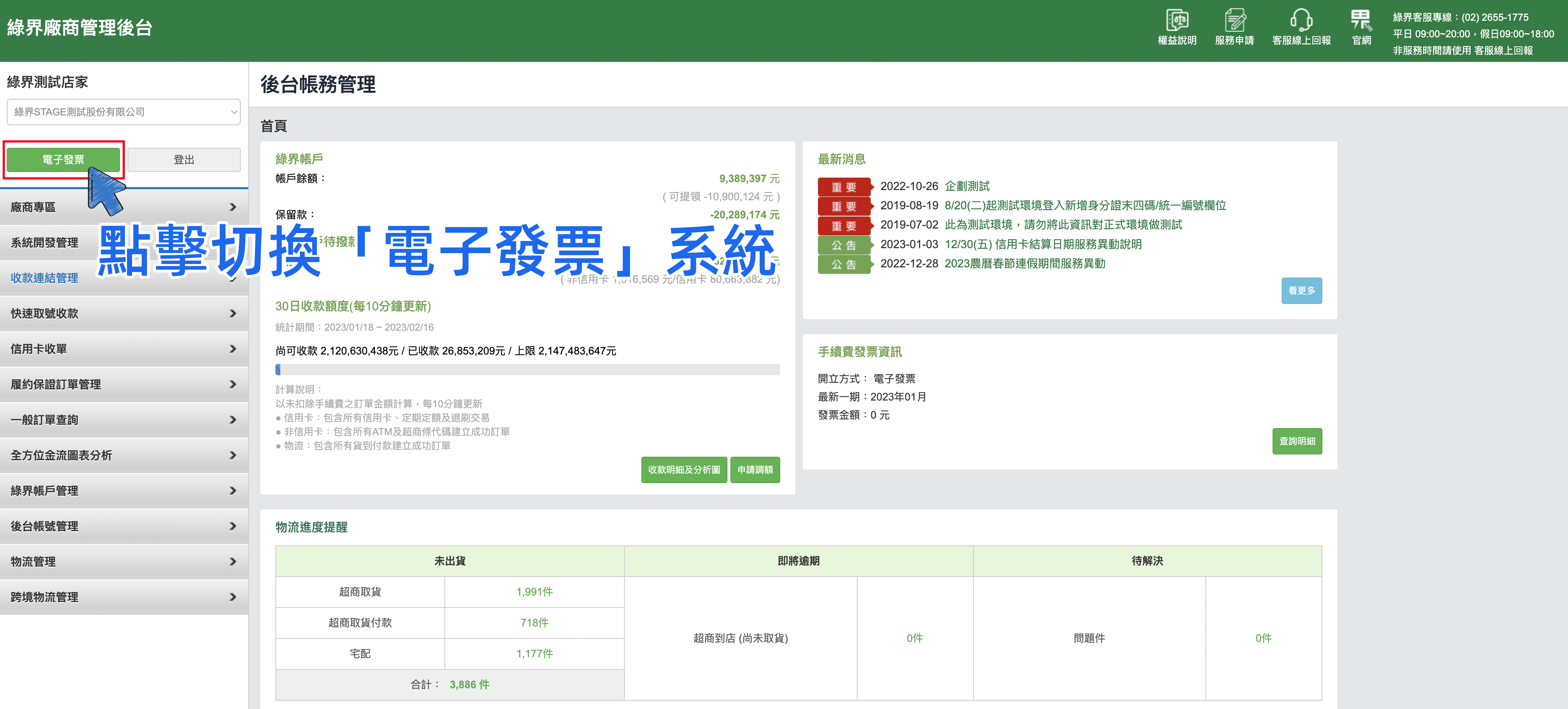Open the 系統開發管理 menu item
The image size is (1568, 709).
pyautogui.click(x=124, y=242)
